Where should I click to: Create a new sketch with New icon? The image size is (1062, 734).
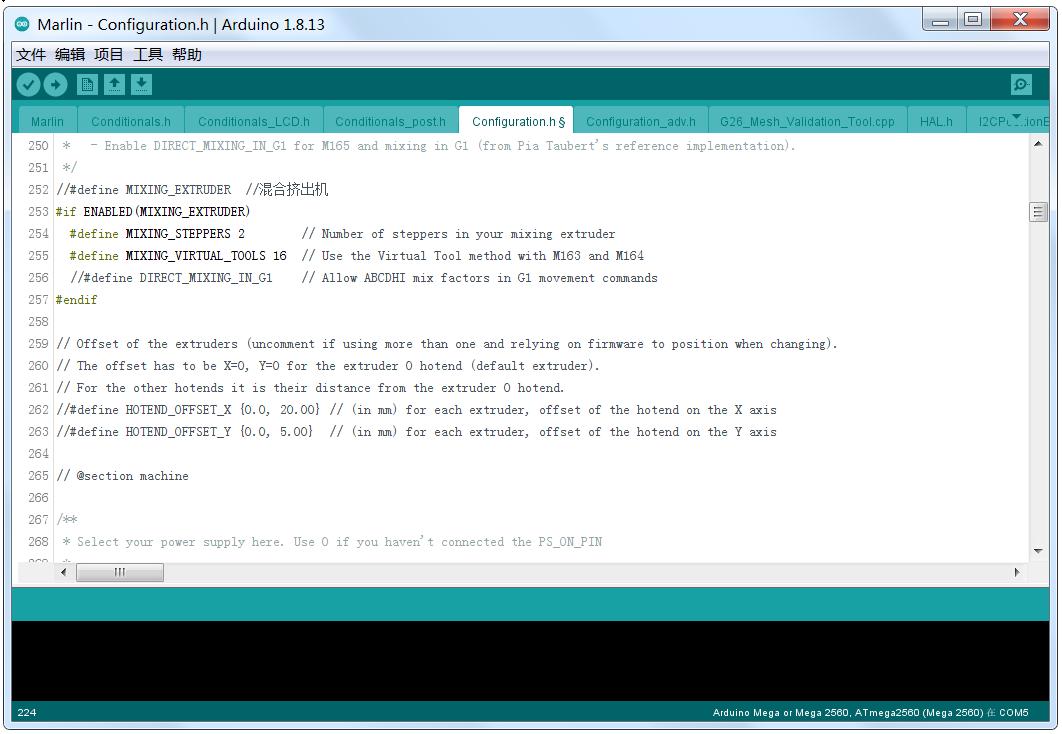coord(87,85)
